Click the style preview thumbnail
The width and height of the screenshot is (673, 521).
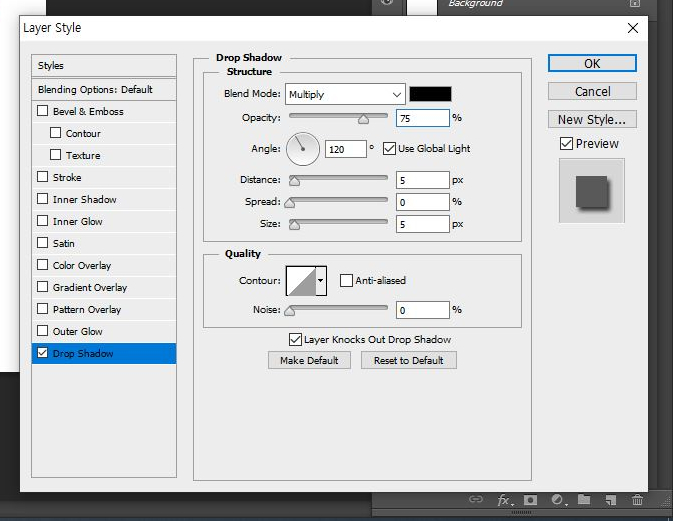pos(591,191)
